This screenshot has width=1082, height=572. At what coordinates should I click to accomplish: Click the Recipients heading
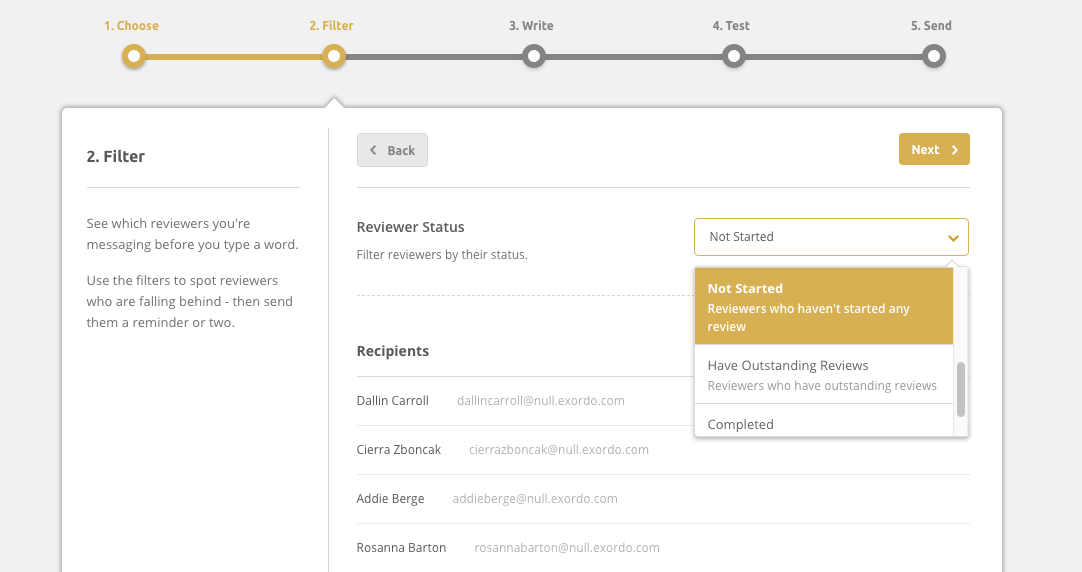393,351
